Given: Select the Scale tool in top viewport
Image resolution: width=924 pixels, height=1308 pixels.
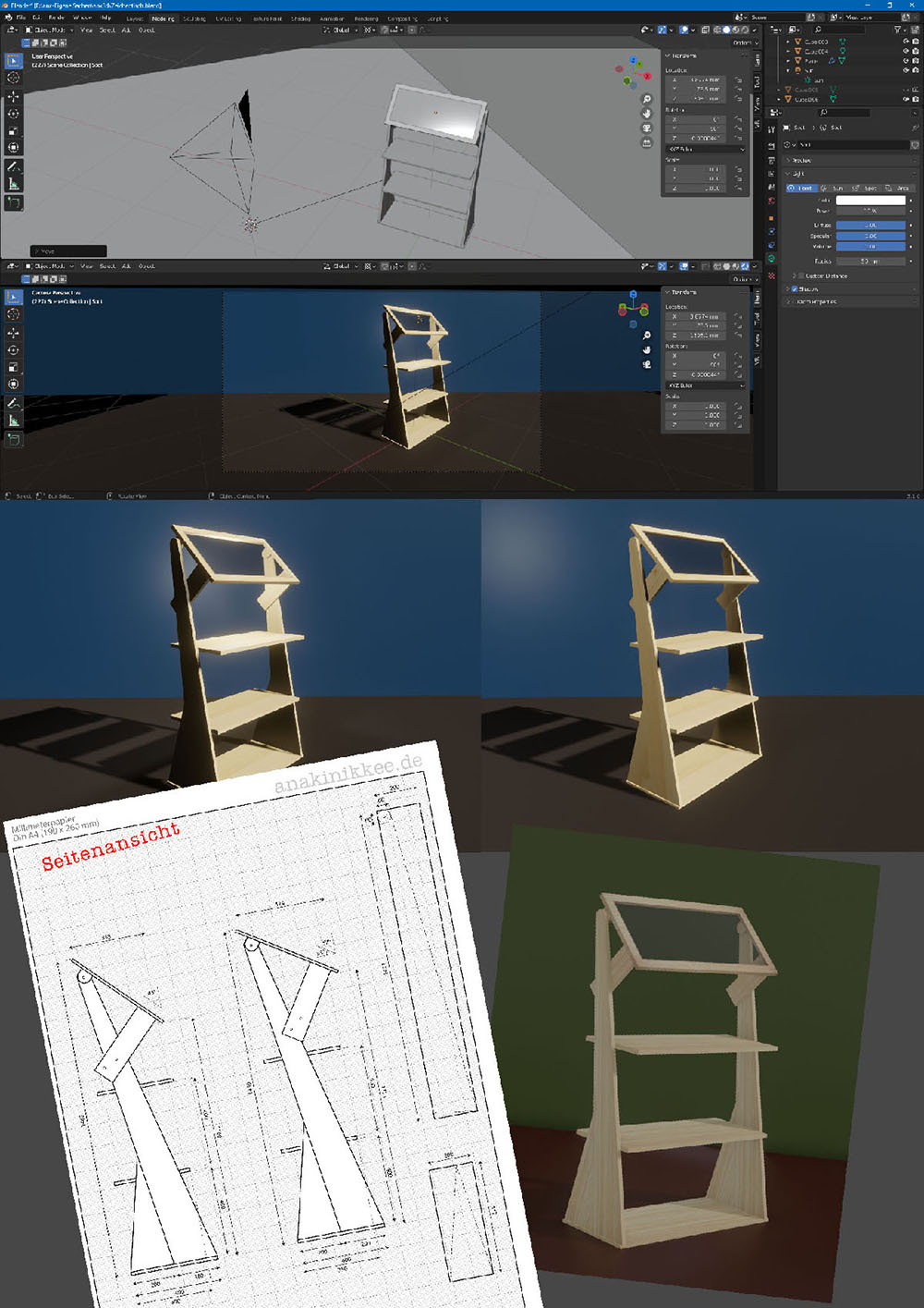Looking at the screenshot, I should click(x=13, y=130).
